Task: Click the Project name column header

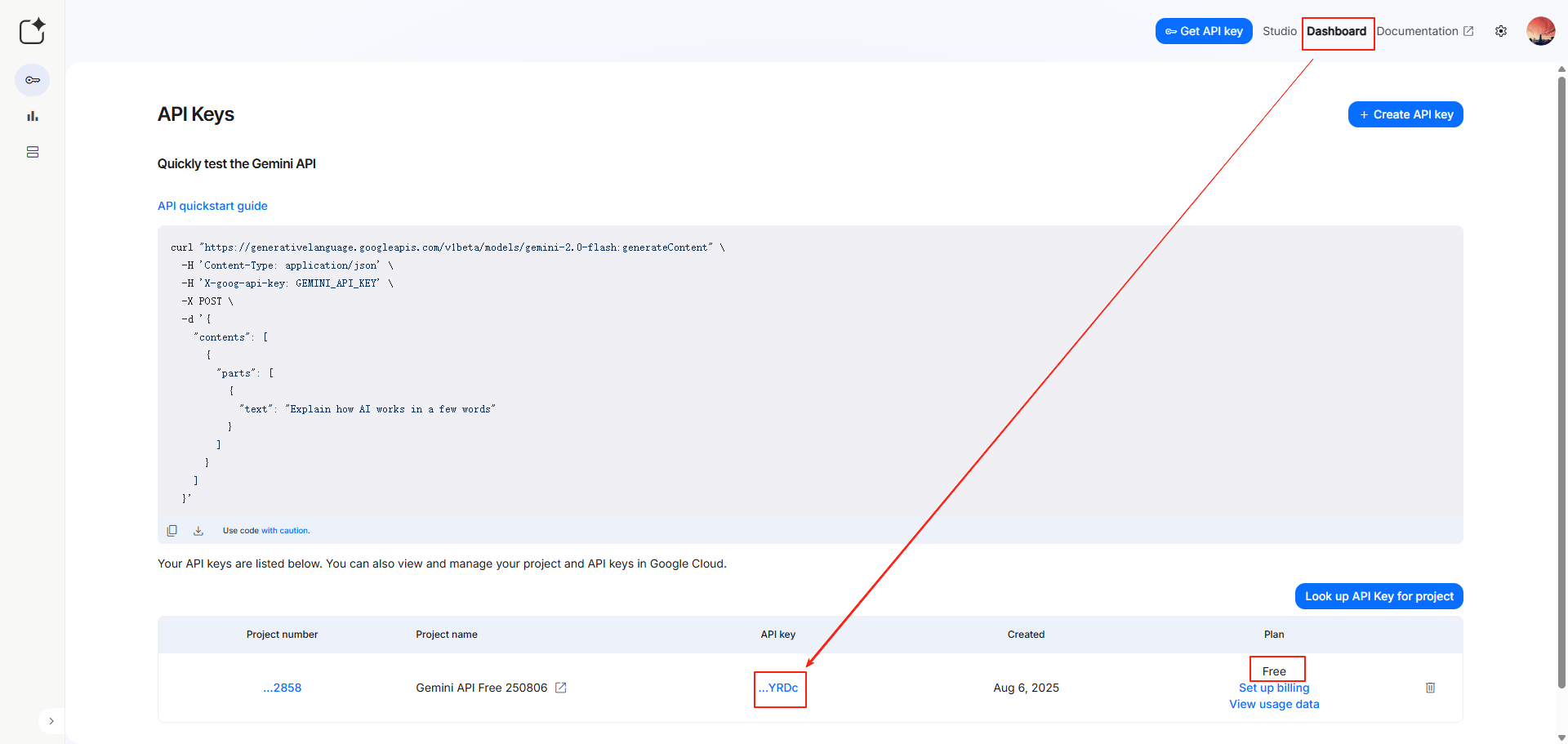Action: (x=447, y=635)
